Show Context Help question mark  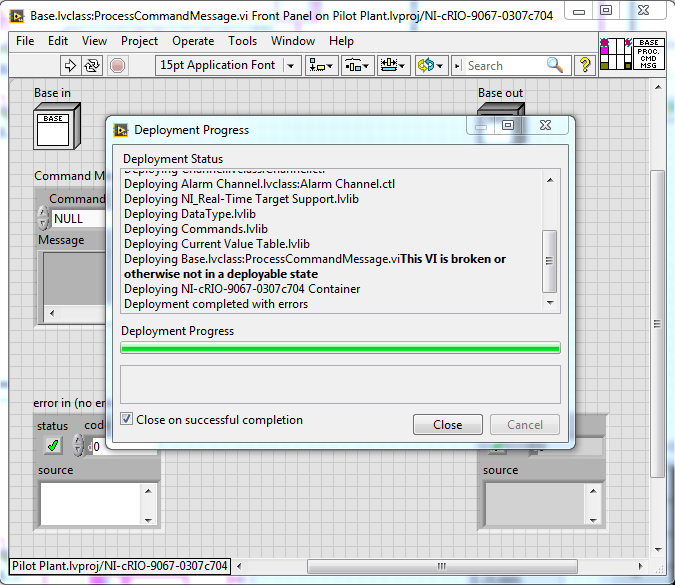click(x=585, y=65)
